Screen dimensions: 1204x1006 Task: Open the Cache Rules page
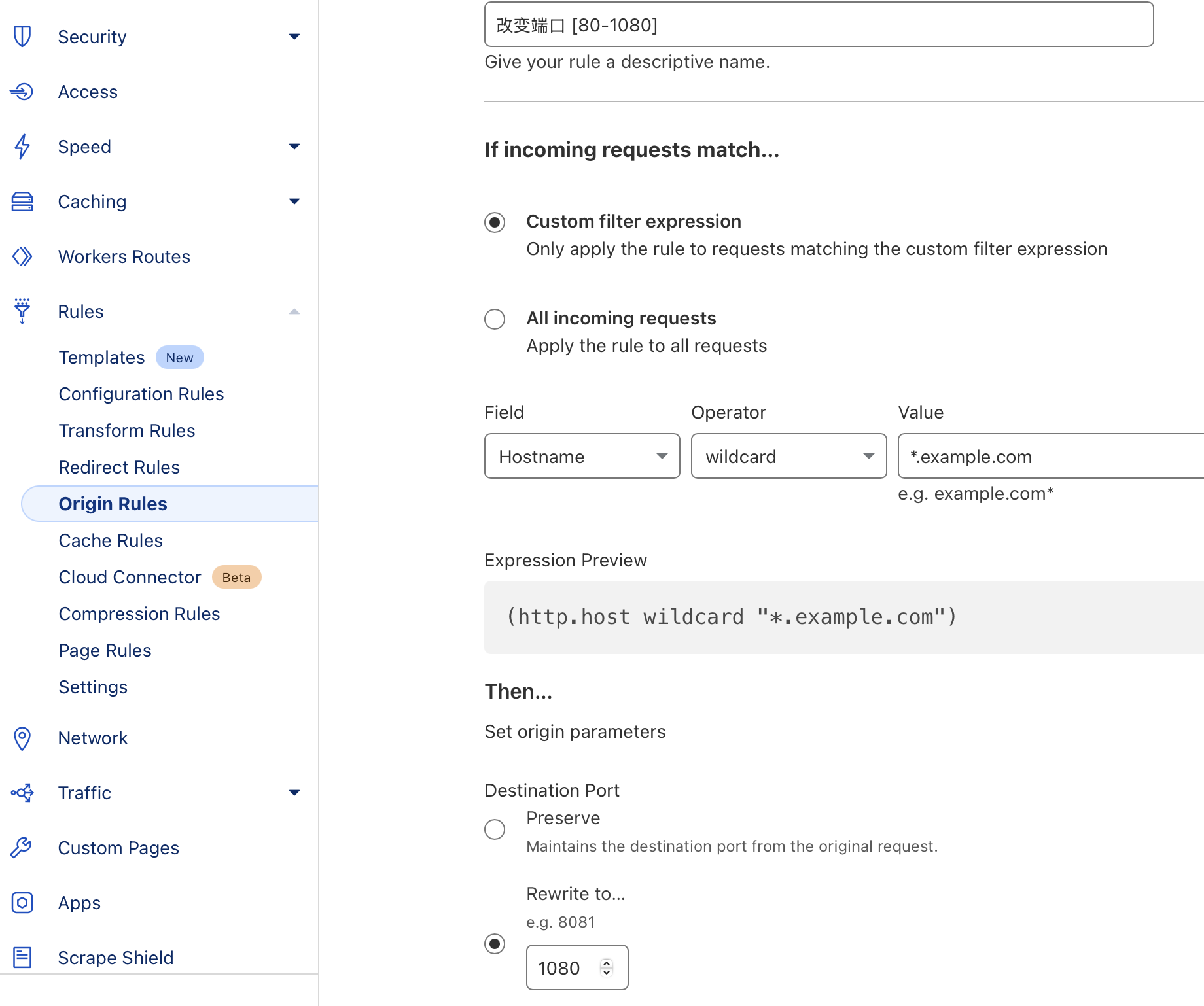pyautogui.click(x=110, y=540)
